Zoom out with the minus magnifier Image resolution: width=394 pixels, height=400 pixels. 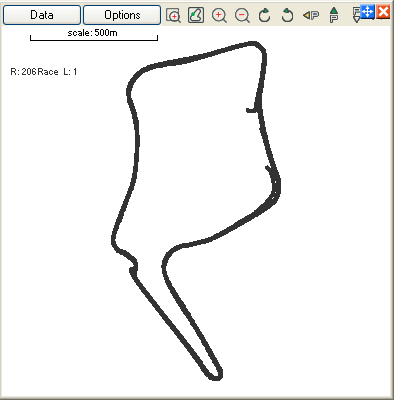pyautogui.click(x=242, y=15)
